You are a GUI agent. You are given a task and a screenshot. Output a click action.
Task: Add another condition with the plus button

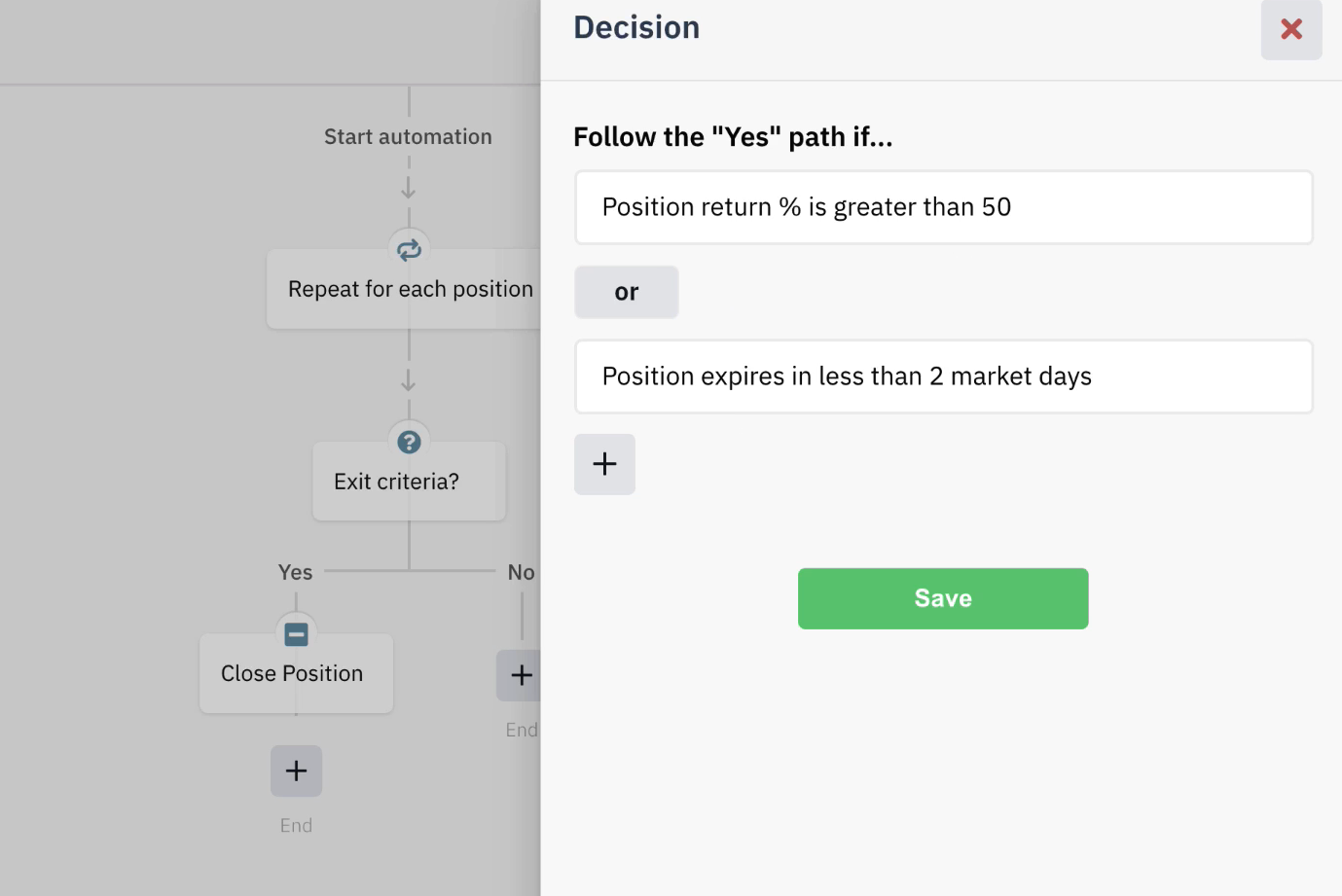tap(604, 464)
